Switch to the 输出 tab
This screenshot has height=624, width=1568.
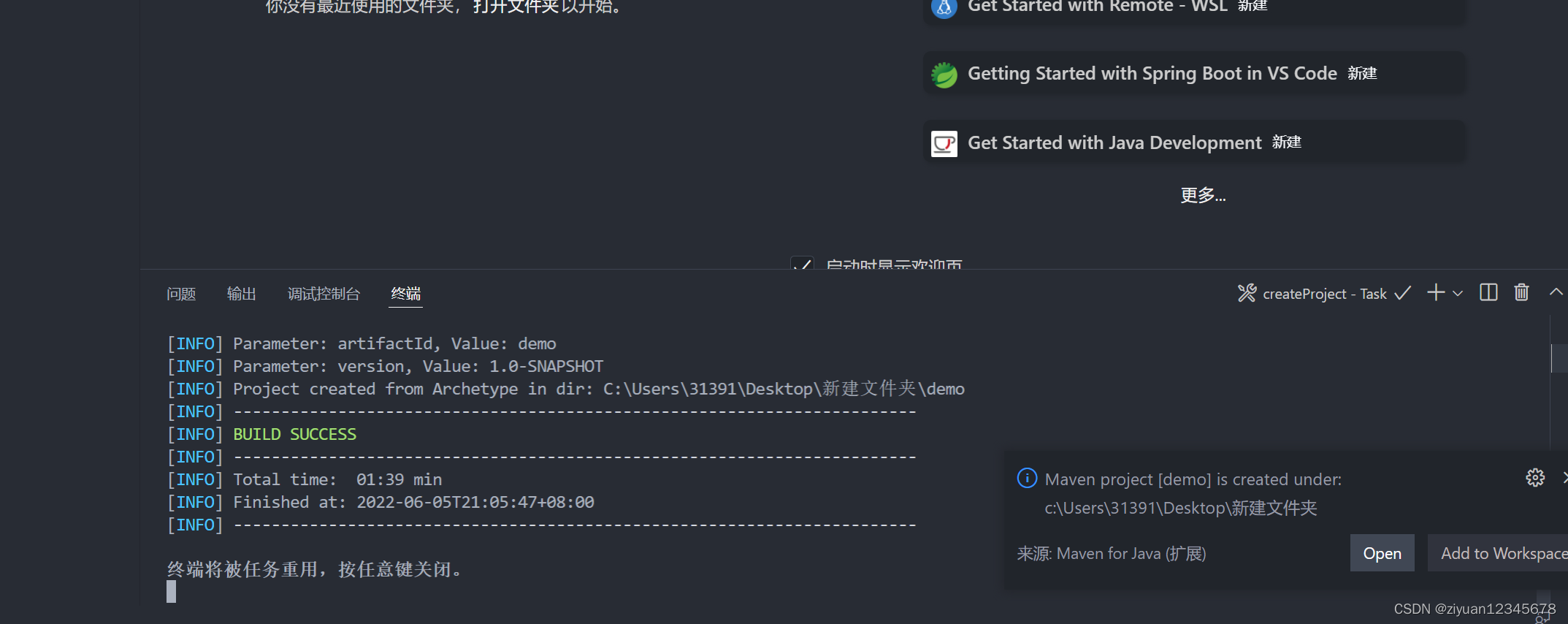(242, 294)
